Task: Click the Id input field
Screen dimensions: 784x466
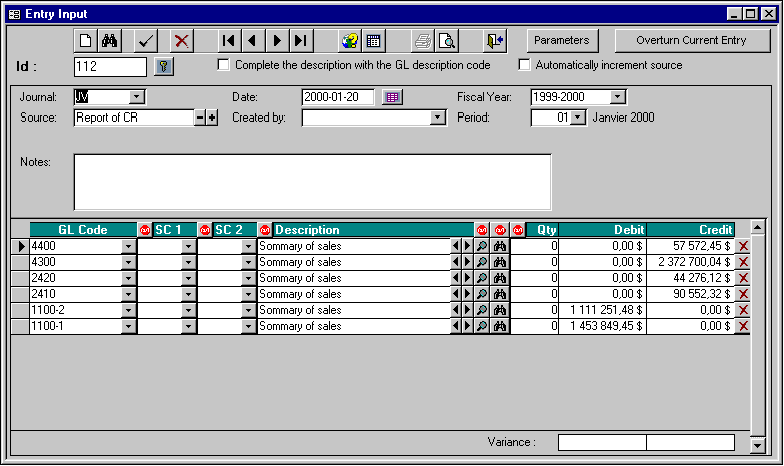Action: (x=110, y=66)
